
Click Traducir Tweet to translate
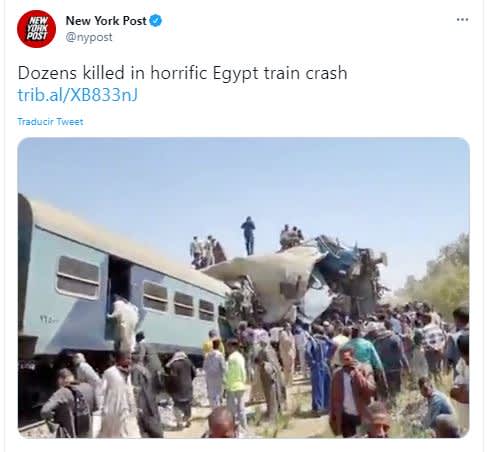click(50, 122)
